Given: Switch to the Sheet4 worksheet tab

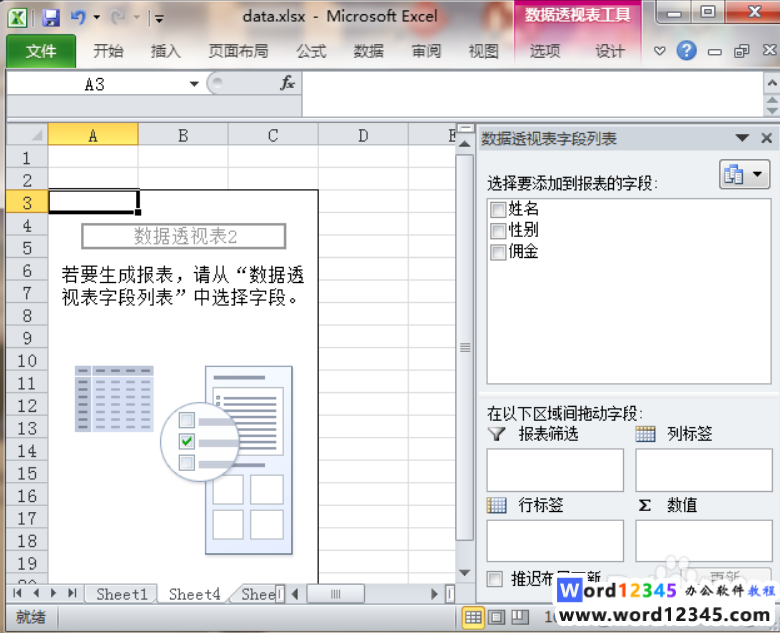Looking at the screenshot, I should [x=195, y=594].
